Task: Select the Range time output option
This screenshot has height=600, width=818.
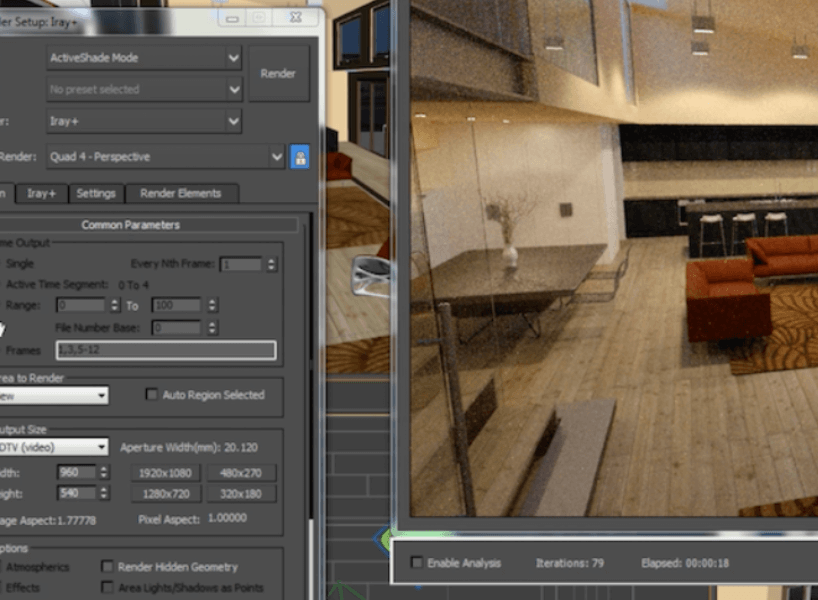Action: (22, 305)
